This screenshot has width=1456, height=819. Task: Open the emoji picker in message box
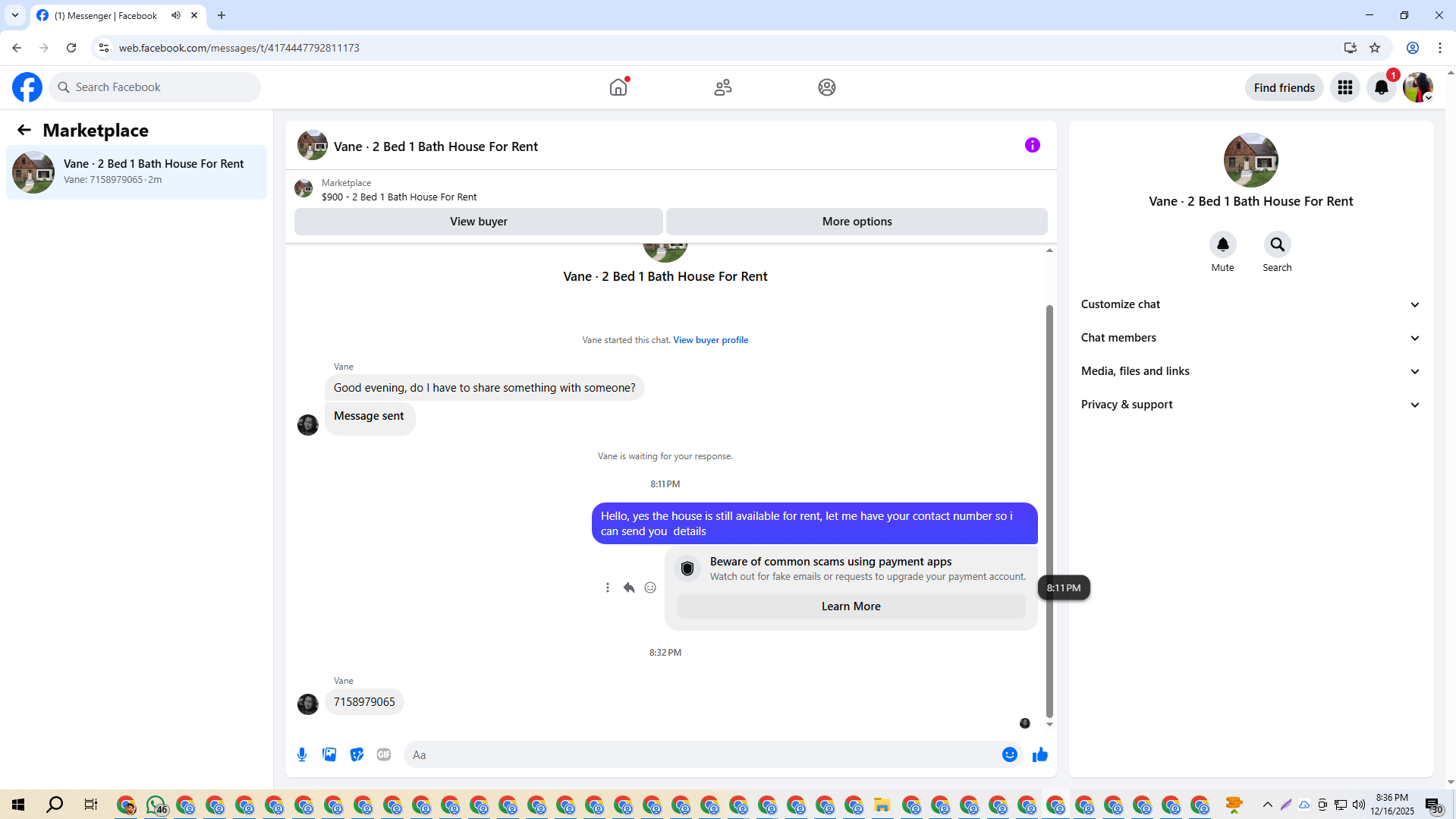tap(1010, 754)
